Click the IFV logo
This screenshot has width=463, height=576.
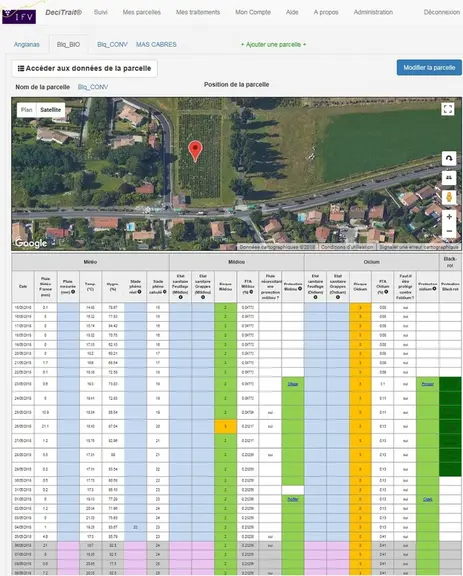point(19,16)
